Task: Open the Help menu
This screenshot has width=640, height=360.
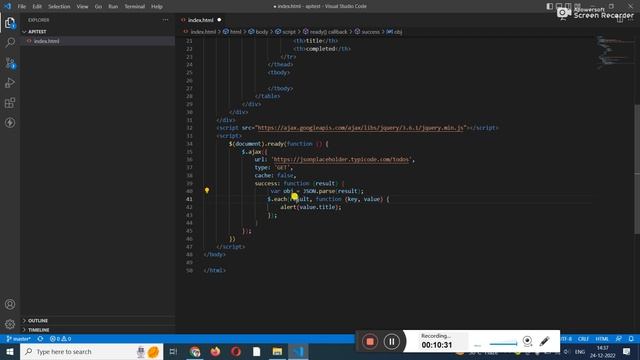Action: tap(157, 7)
